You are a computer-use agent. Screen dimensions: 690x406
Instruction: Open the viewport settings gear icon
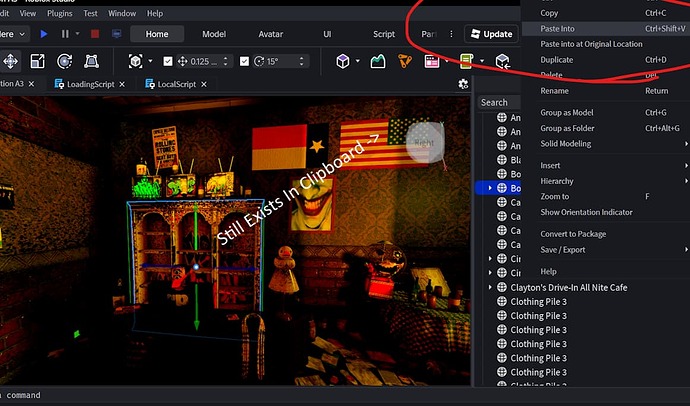coord(463,84)
